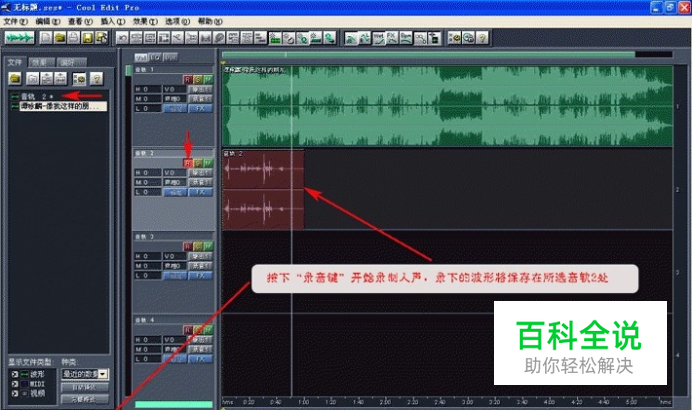This screenshot has width=692, height=410.
Task: Toggle waveform file type display checkbox
Action: (15, 374)
